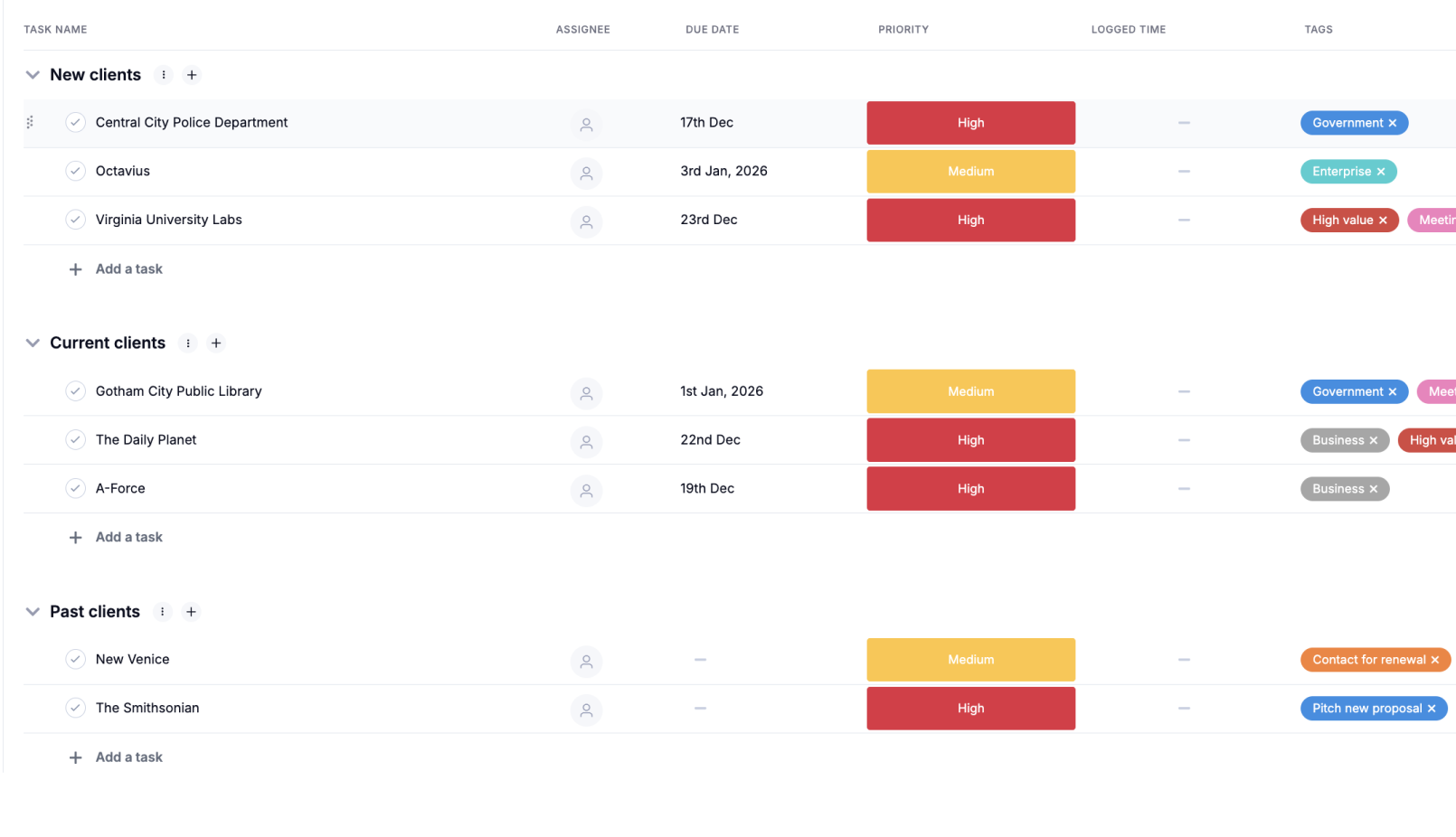Click the Priority column header
Screen dimensions: 1456x837
pos(903,30)
